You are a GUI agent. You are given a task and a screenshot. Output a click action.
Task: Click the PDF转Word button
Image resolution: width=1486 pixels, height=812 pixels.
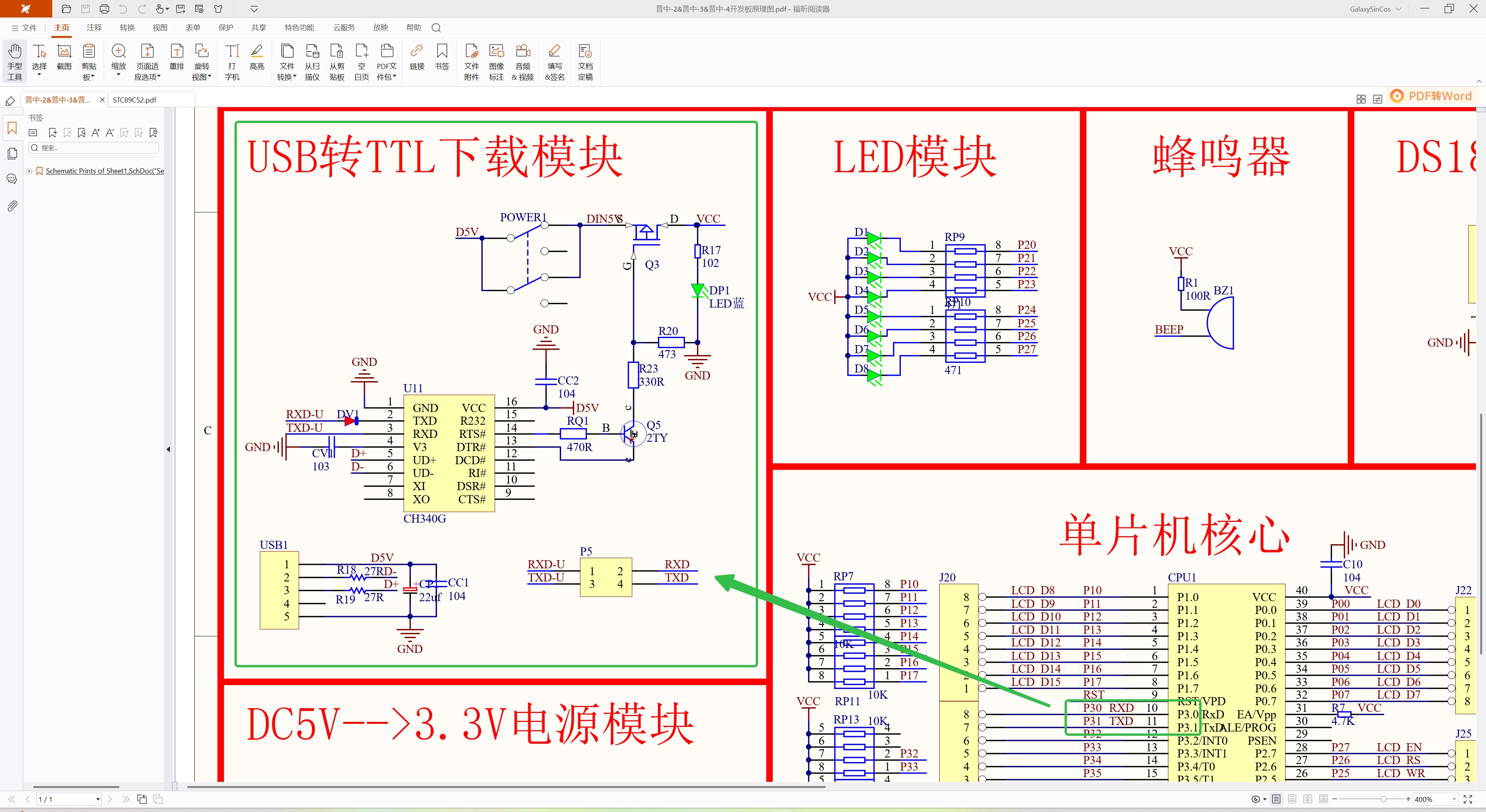coord(1432,96)
